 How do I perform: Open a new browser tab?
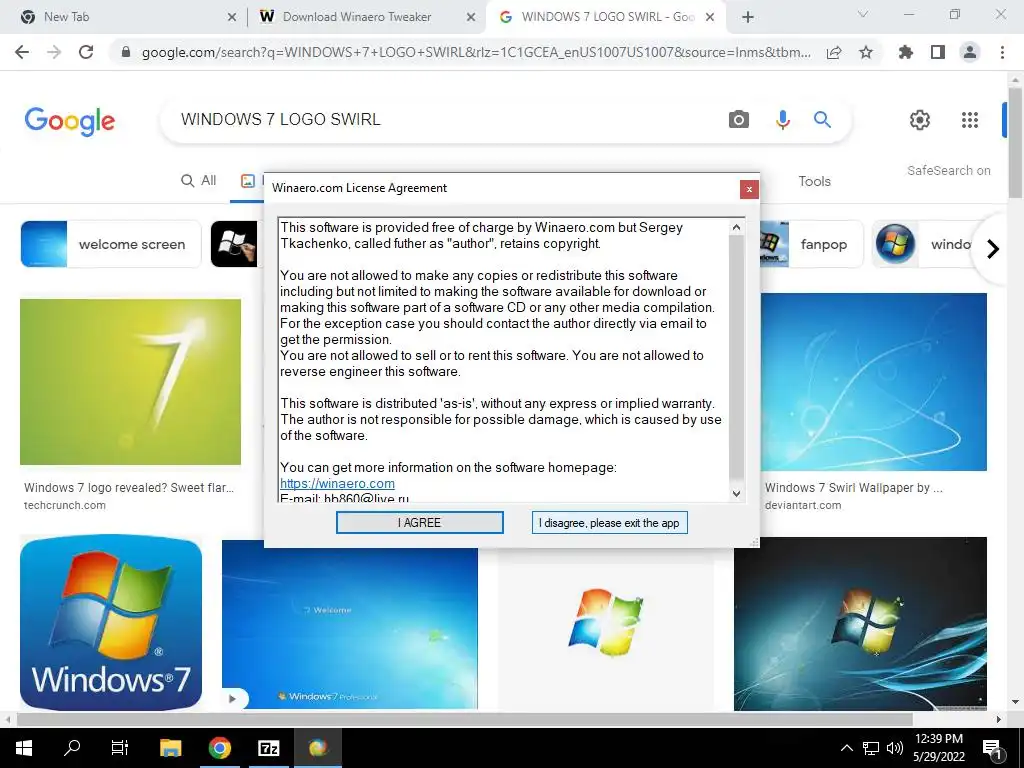click(748, 18)
